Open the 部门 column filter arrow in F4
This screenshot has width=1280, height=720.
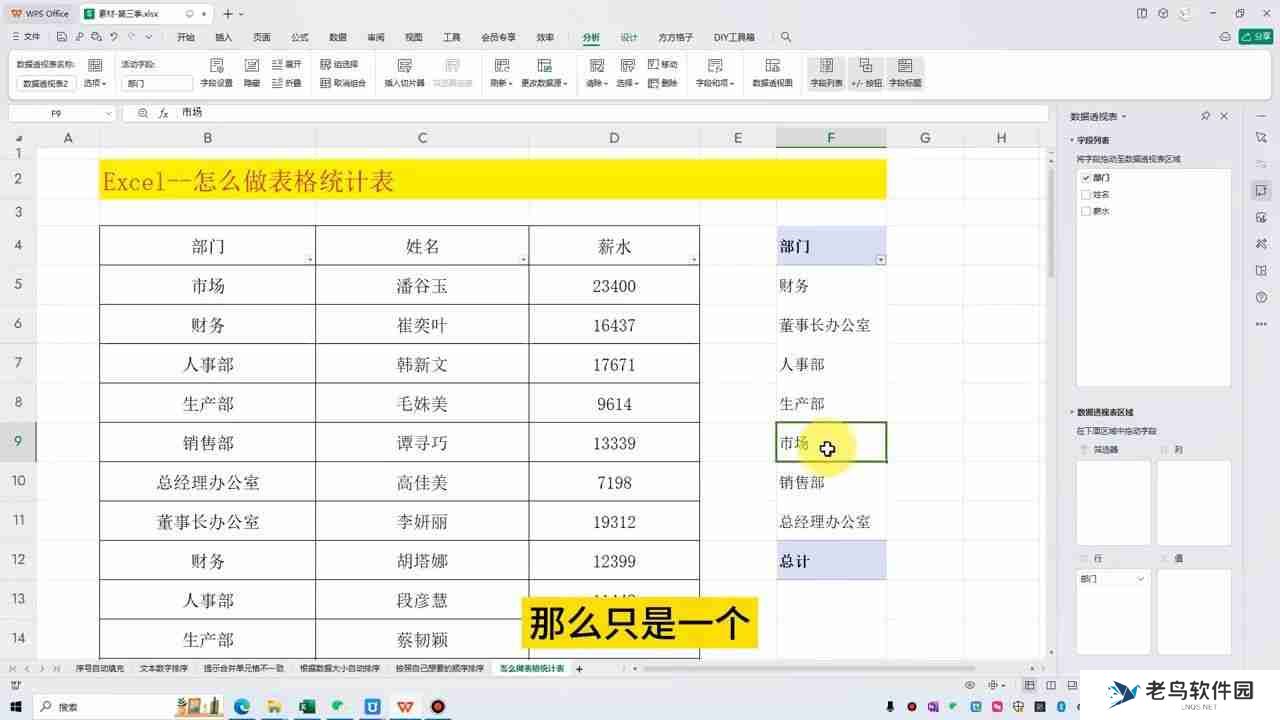879,259
